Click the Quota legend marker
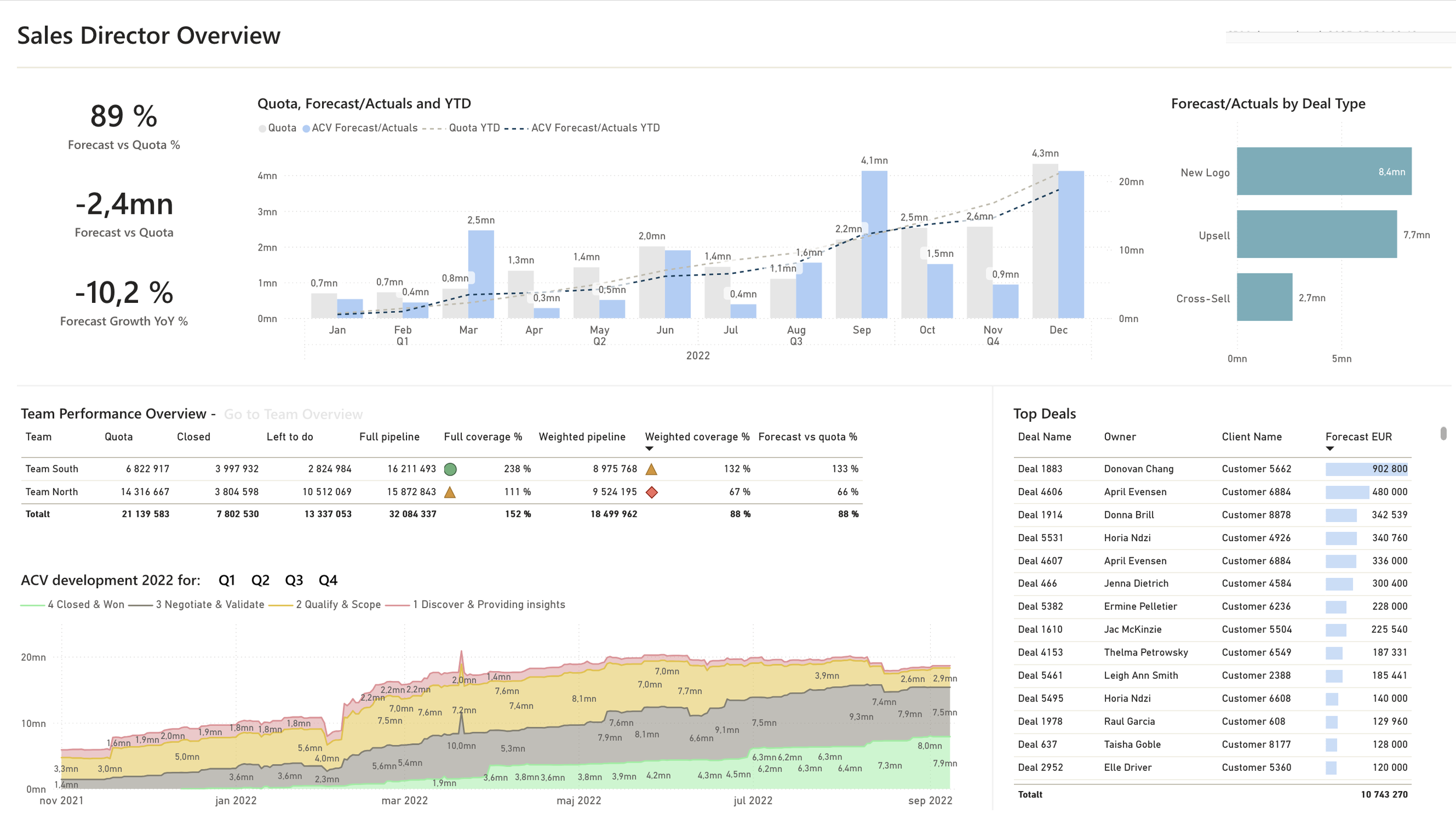The width and height of the screenshot is (1456, 826). click(263, 128)
